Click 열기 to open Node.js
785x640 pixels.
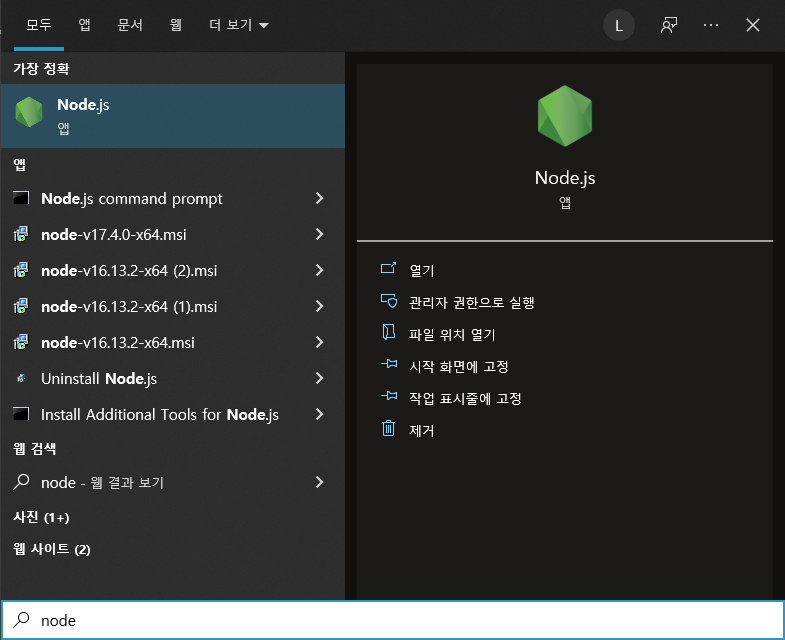pyautogui.click(x=422, y=270)
